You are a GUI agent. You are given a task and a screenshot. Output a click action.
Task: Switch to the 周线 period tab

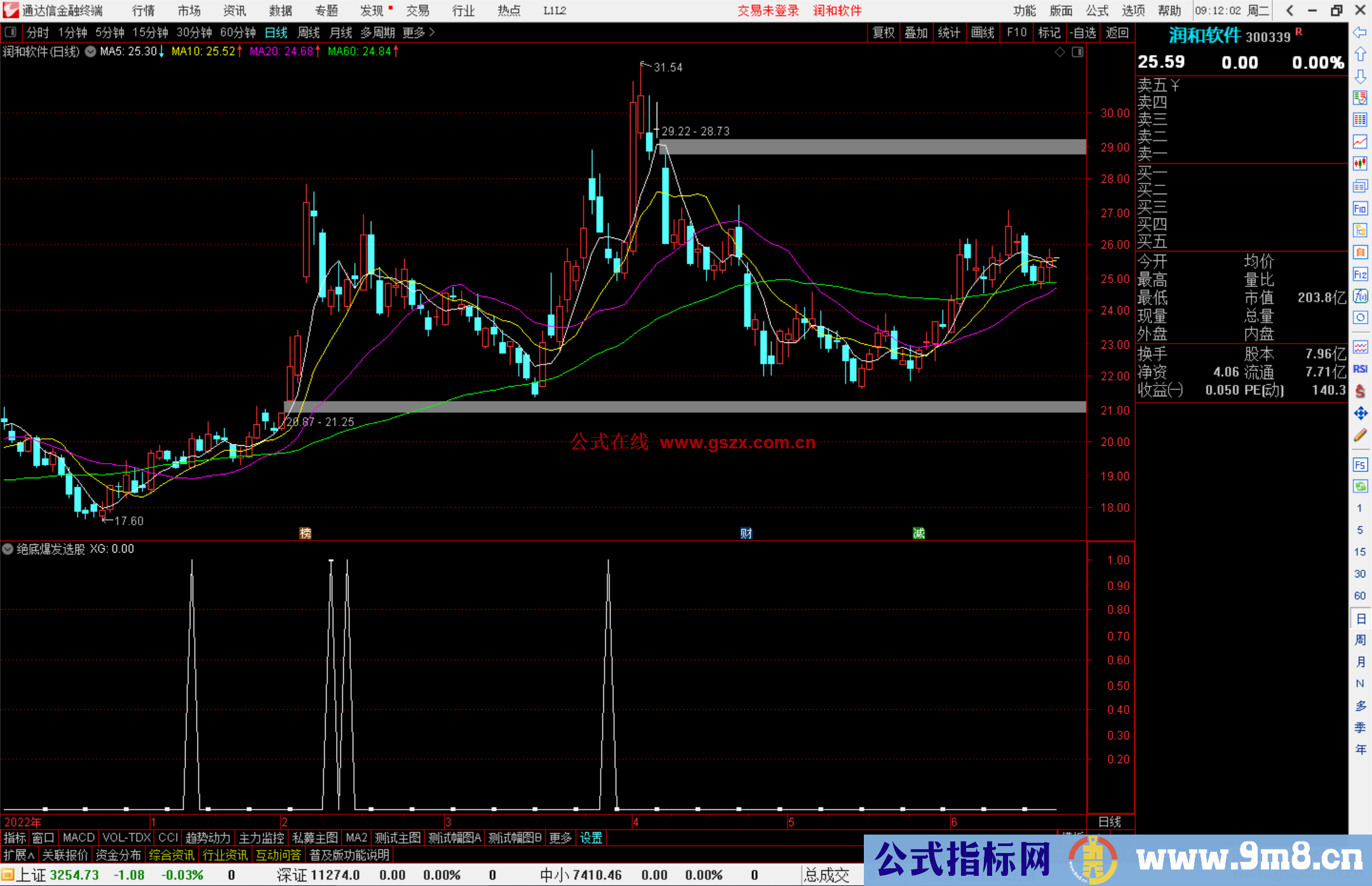[309, 32]
